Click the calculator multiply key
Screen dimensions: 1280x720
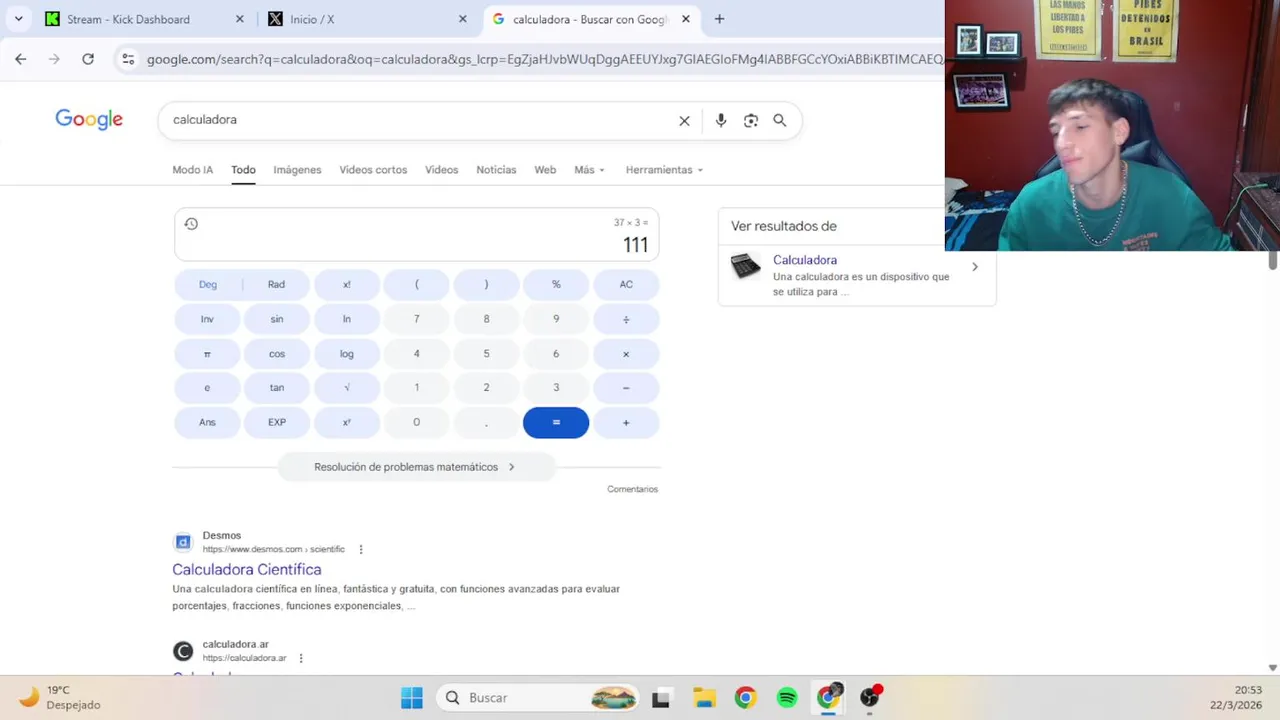pos(626,354)
